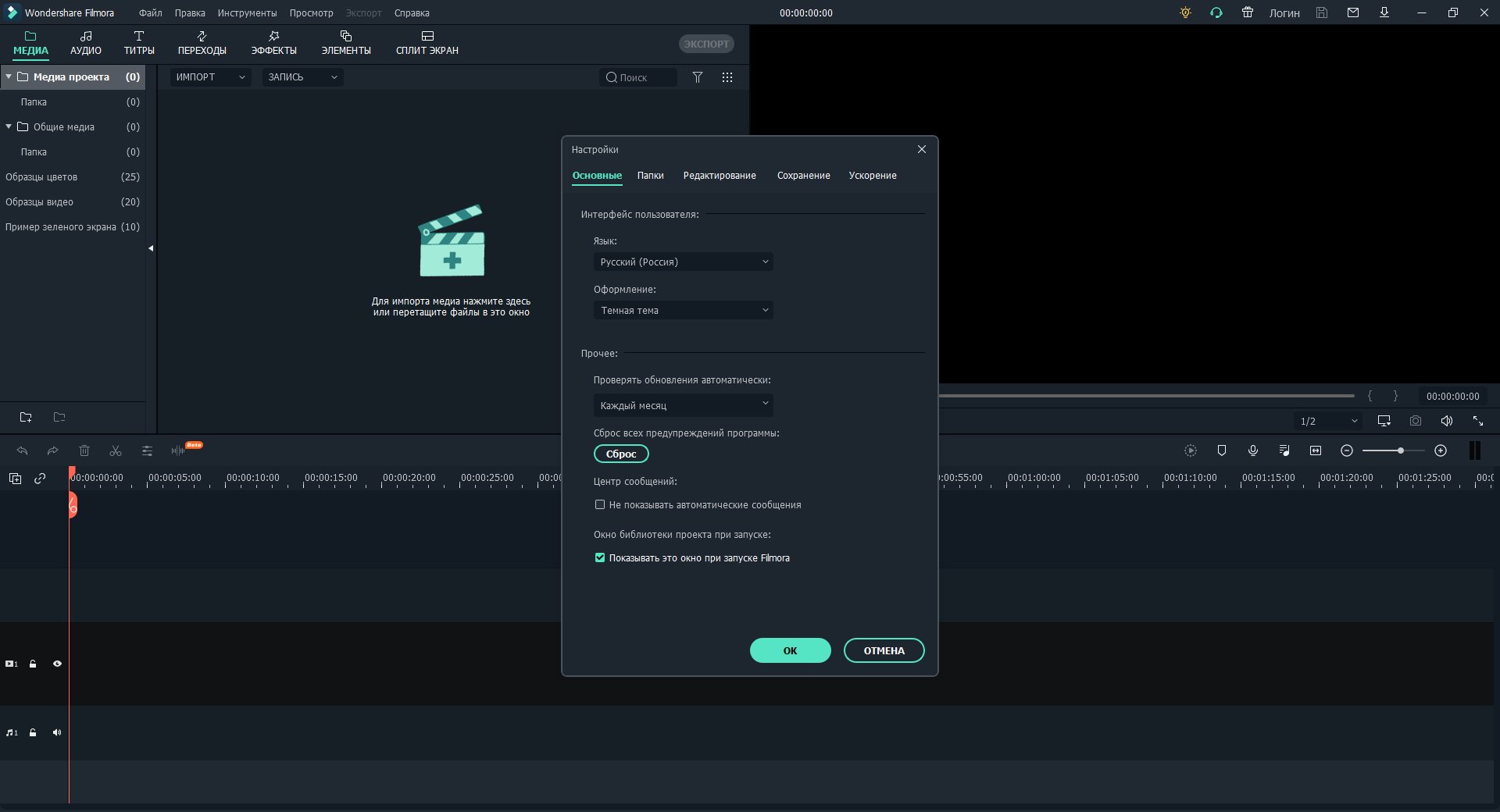Mute audio track 1 speaker icon
The height and width of the screenshot is (812, 1500).
pyautogui.click(x=57, y=732)
